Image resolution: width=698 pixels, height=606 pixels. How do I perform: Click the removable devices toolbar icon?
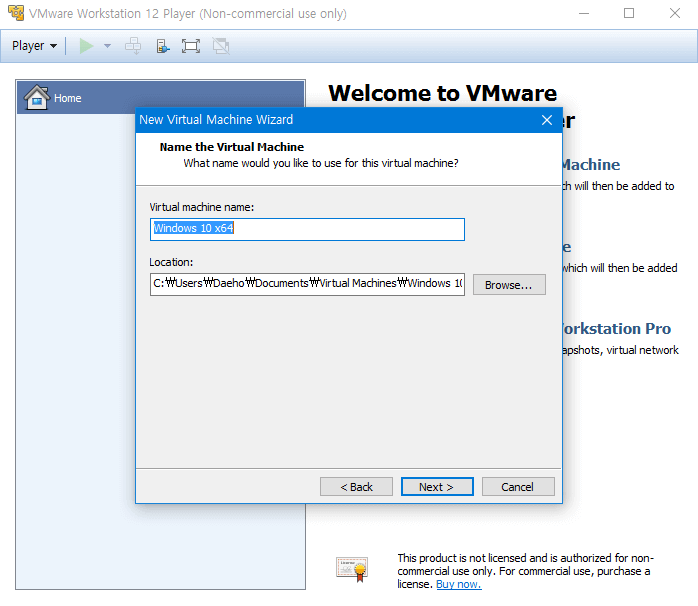(x=162, y=46)
